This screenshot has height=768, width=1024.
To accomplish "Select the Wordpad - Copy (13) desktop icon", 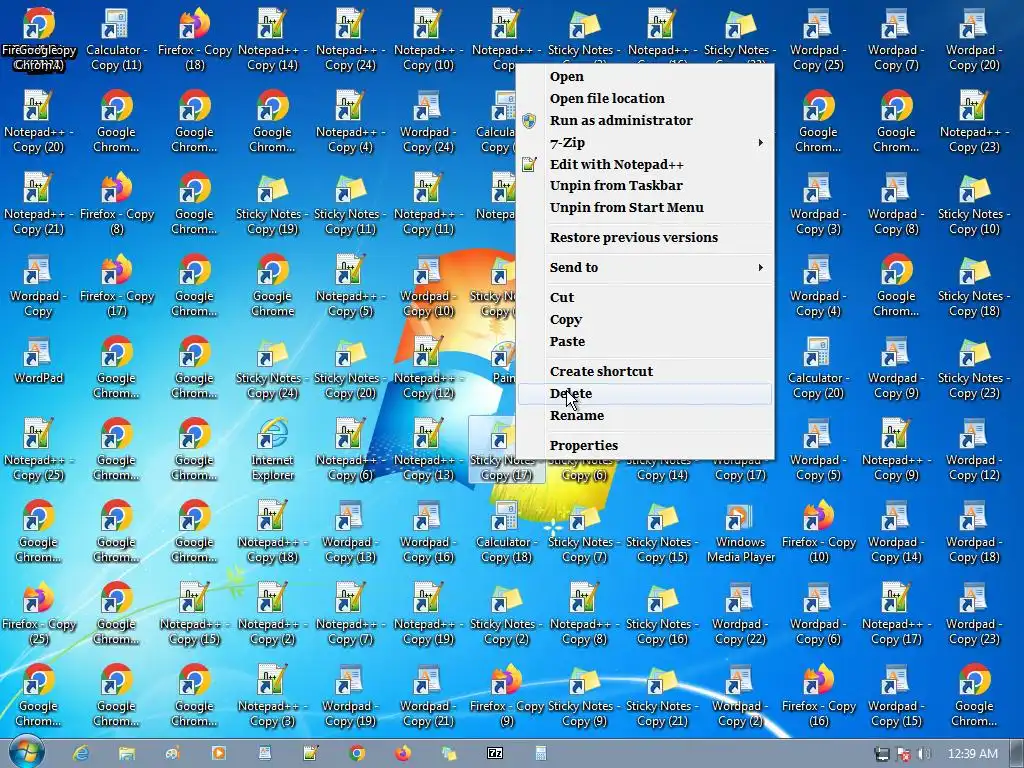I will point(350,532).
